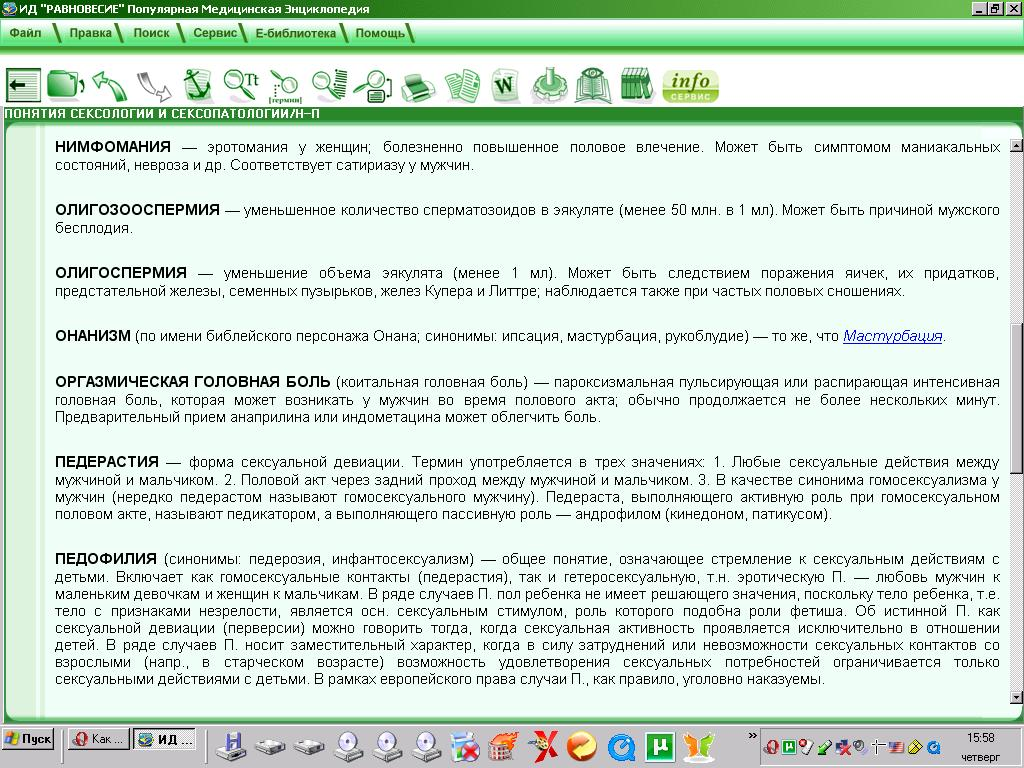Click the back navigation arrow in the toolbar

25,85
